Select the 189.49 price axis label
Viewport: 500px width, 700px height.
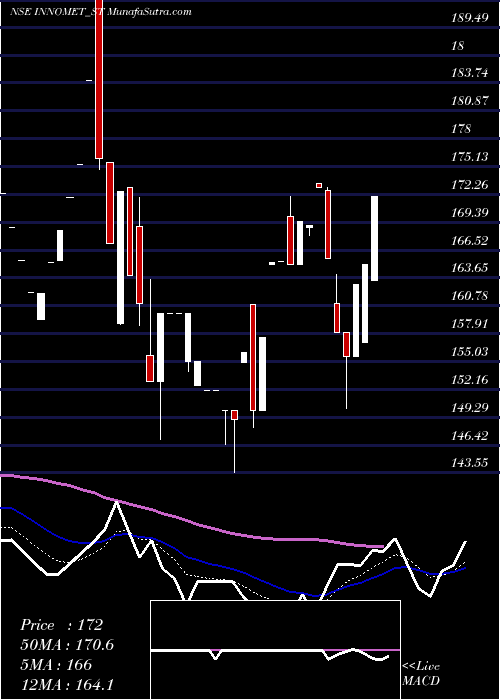point(470,18)
